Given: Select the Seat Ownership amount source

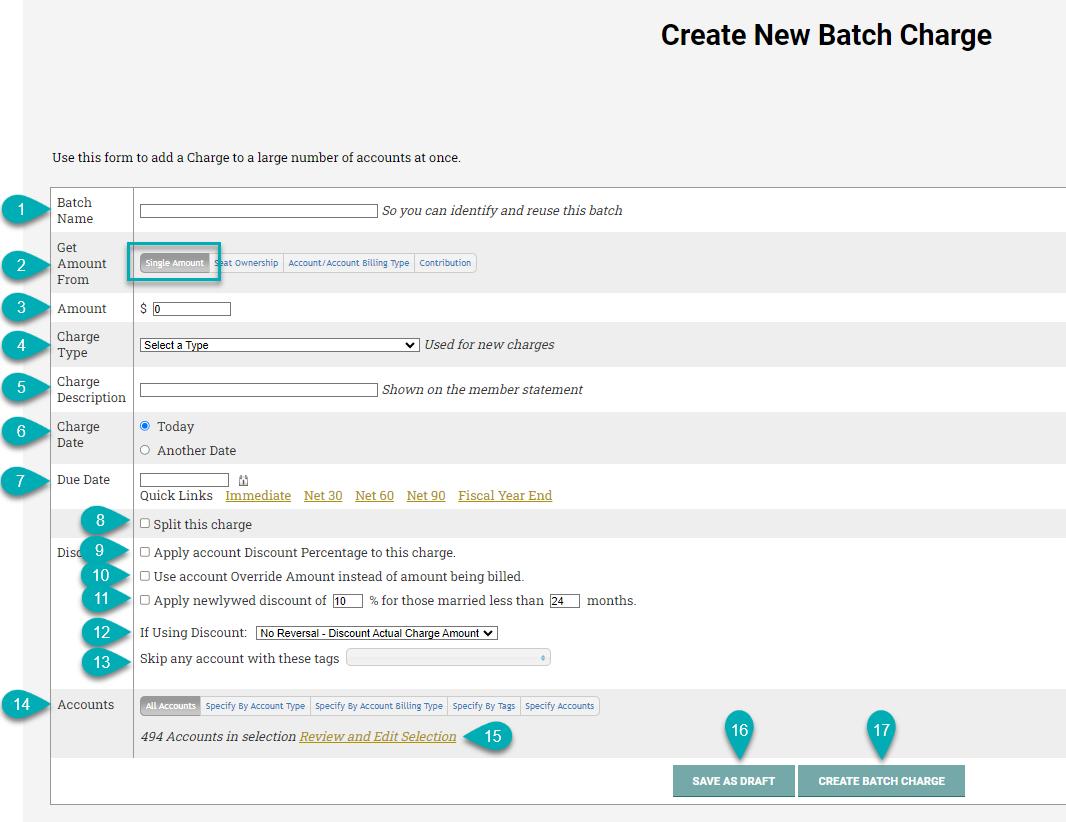Looking at the screenshot, I should click(x=246, y=263).
